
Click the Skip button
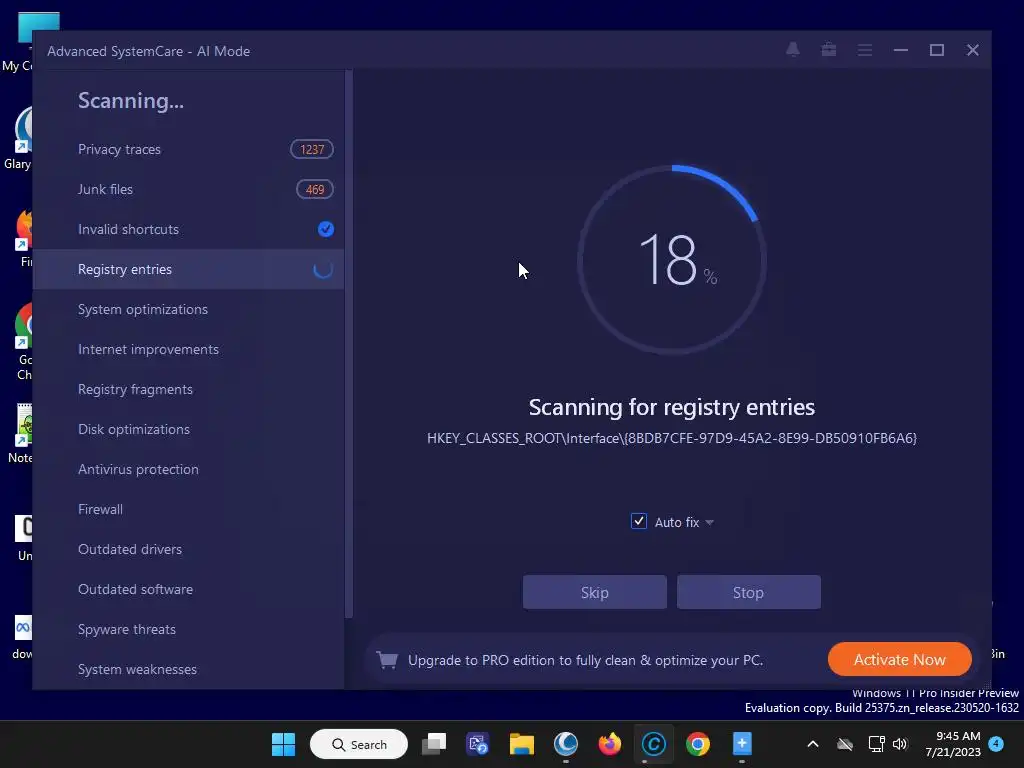point(594,592)
